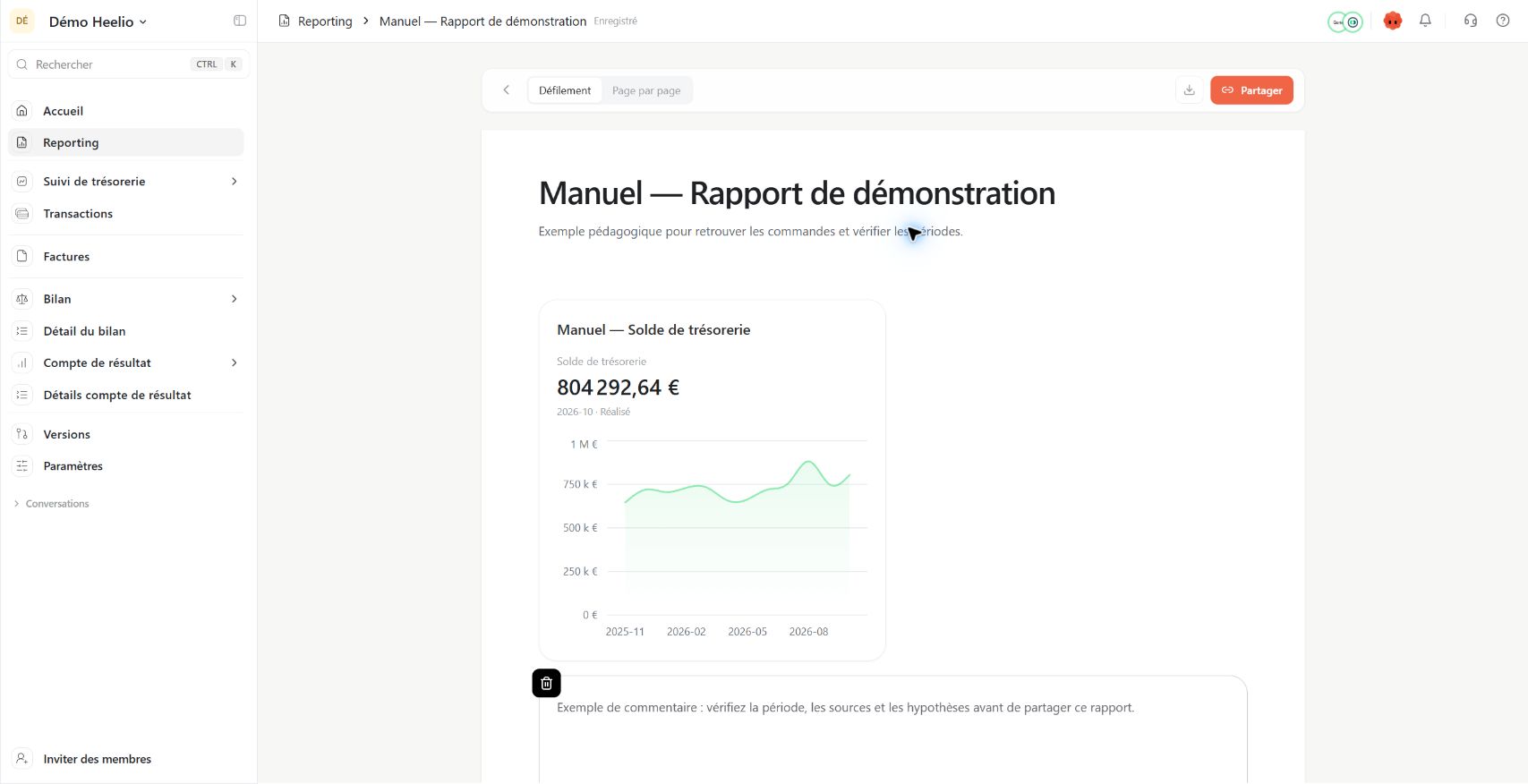Toggle the sidebar collapse icon
Image resolution: width=1528 pixels, height=784 pixels.
[x=240, y=21]
